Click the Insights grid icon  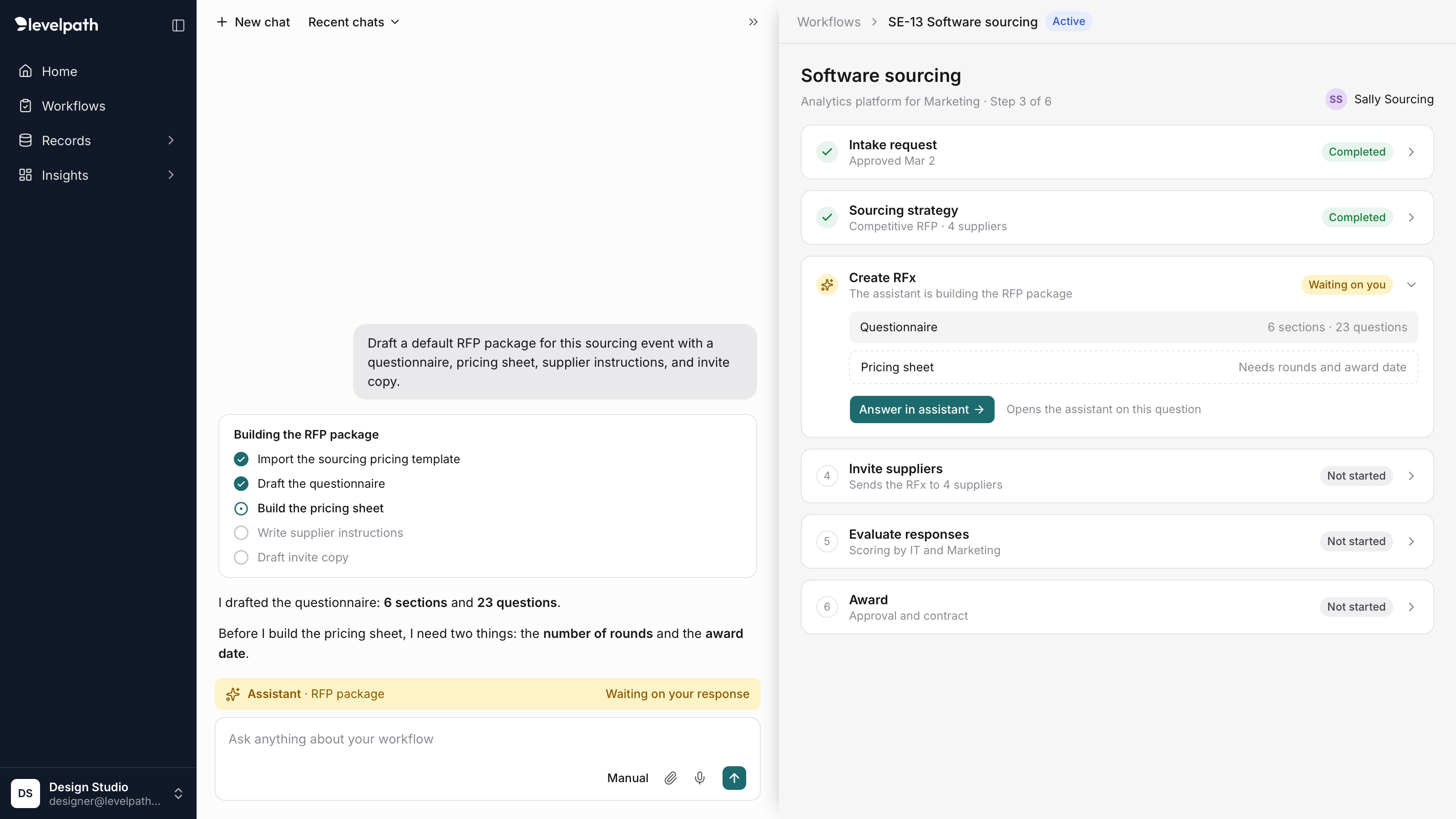point(25,175)
